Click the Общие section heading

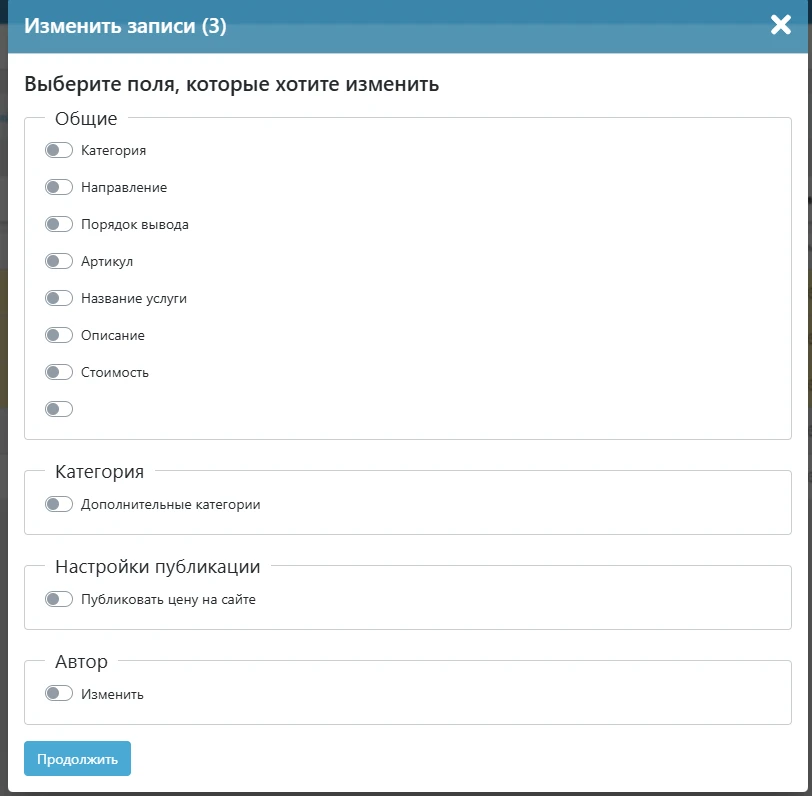(86, 119)
